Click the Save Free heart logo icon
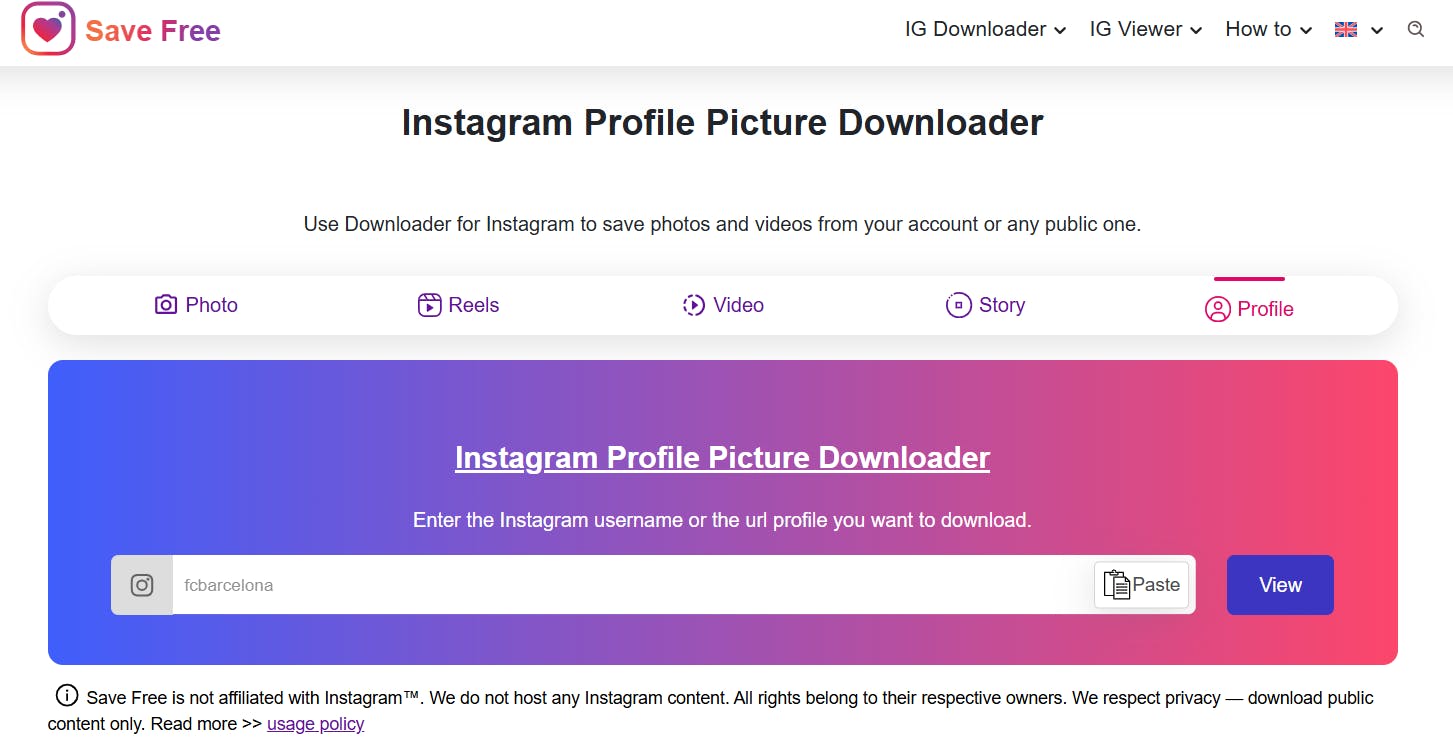This screenshot has height=745, width=1453. (x=48, y=29)
